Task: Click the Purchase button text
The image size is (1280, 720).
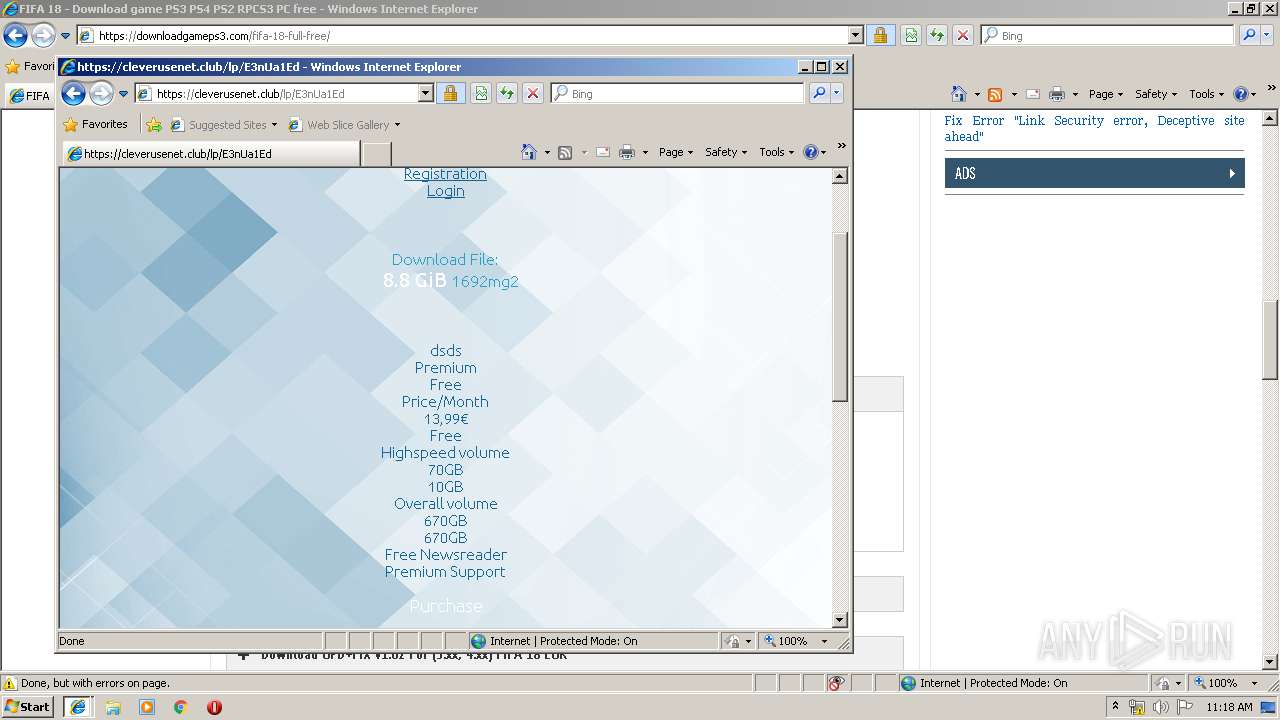Action: coord(446,606)
